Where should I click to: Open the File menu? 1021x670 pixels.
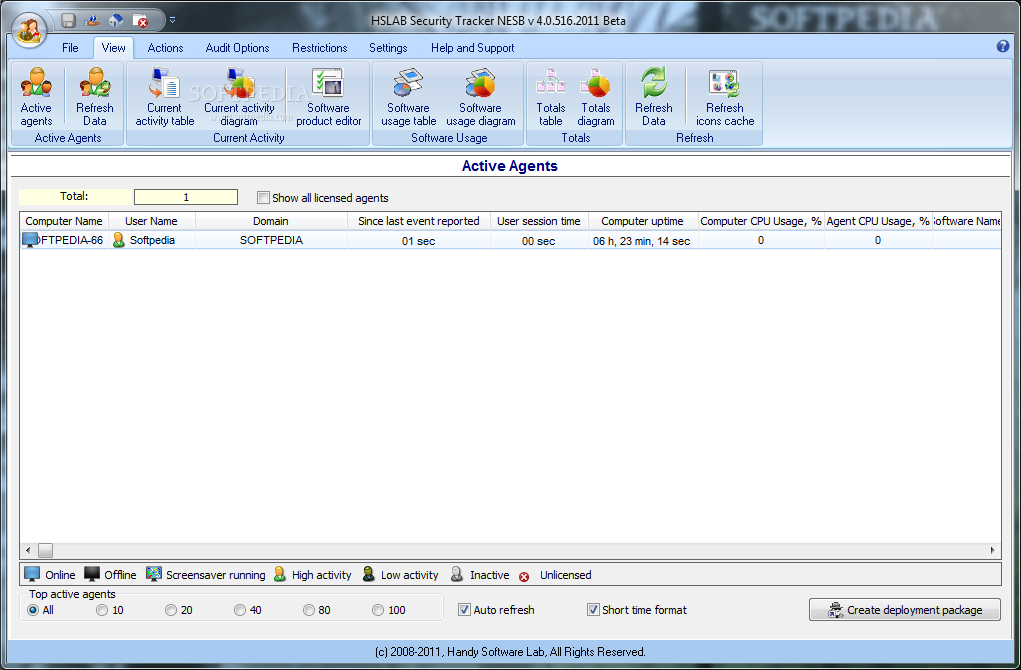[x=70, y=48]
